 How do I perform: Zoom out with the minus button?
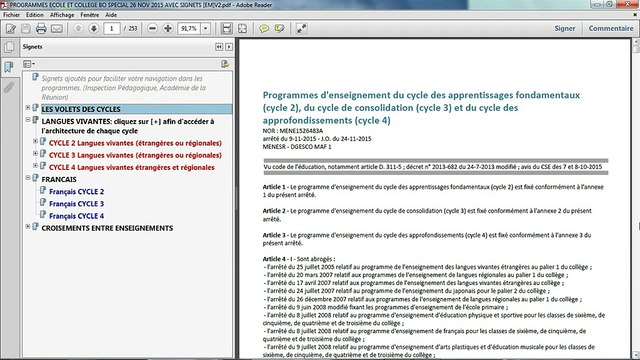152,29
